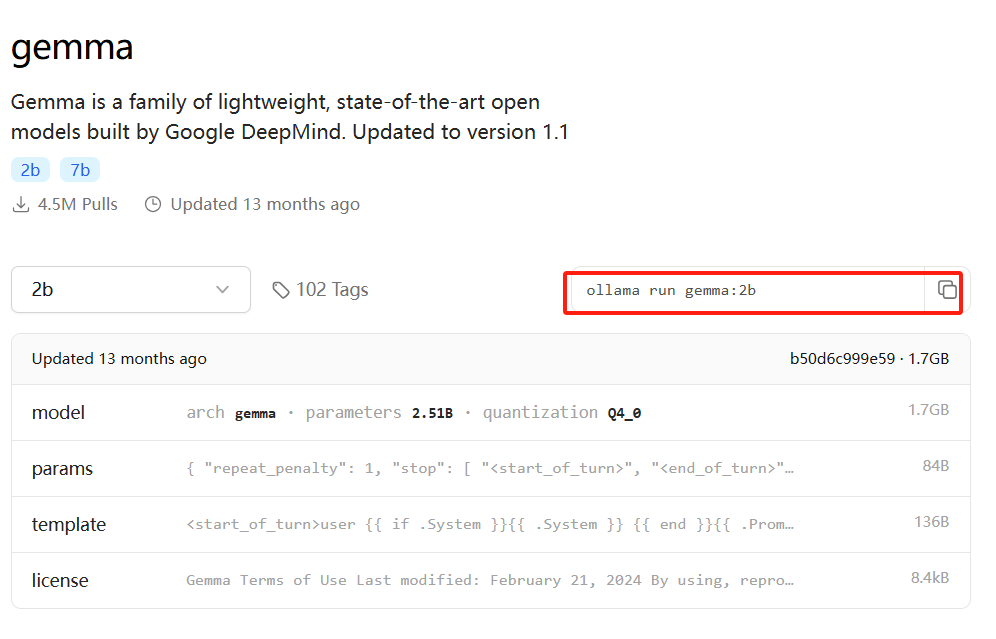Click the 1.7GB size in model row
Viewport: 996px width, 639px height.
tap(928, 410)
